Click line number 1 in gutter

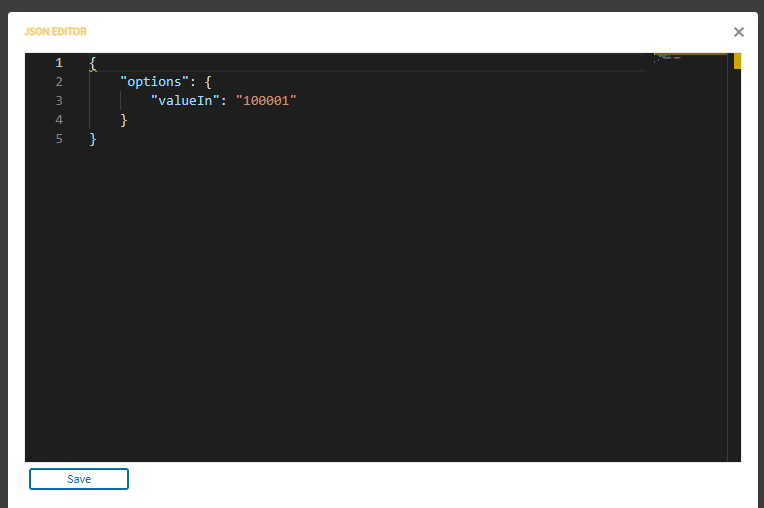pos(59,62)
